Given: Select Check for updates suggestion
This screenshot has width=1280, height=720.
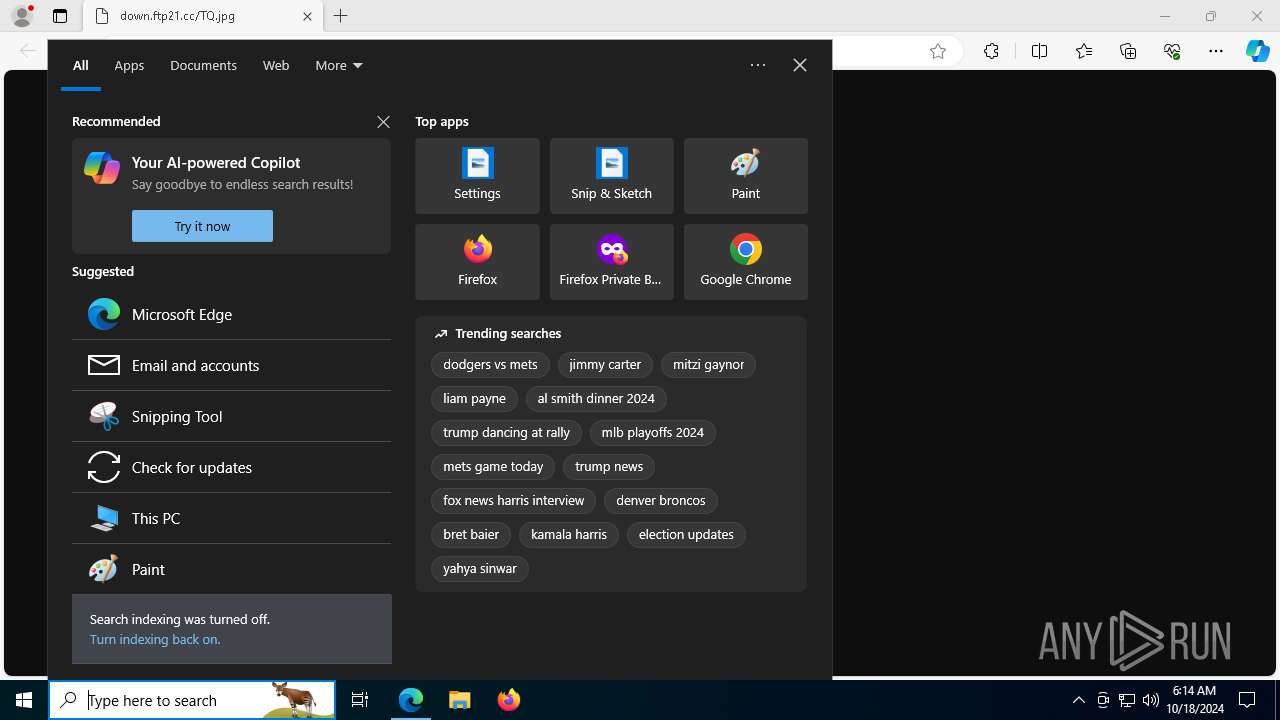Looking at the screenshot, I should tap(231, 467).
